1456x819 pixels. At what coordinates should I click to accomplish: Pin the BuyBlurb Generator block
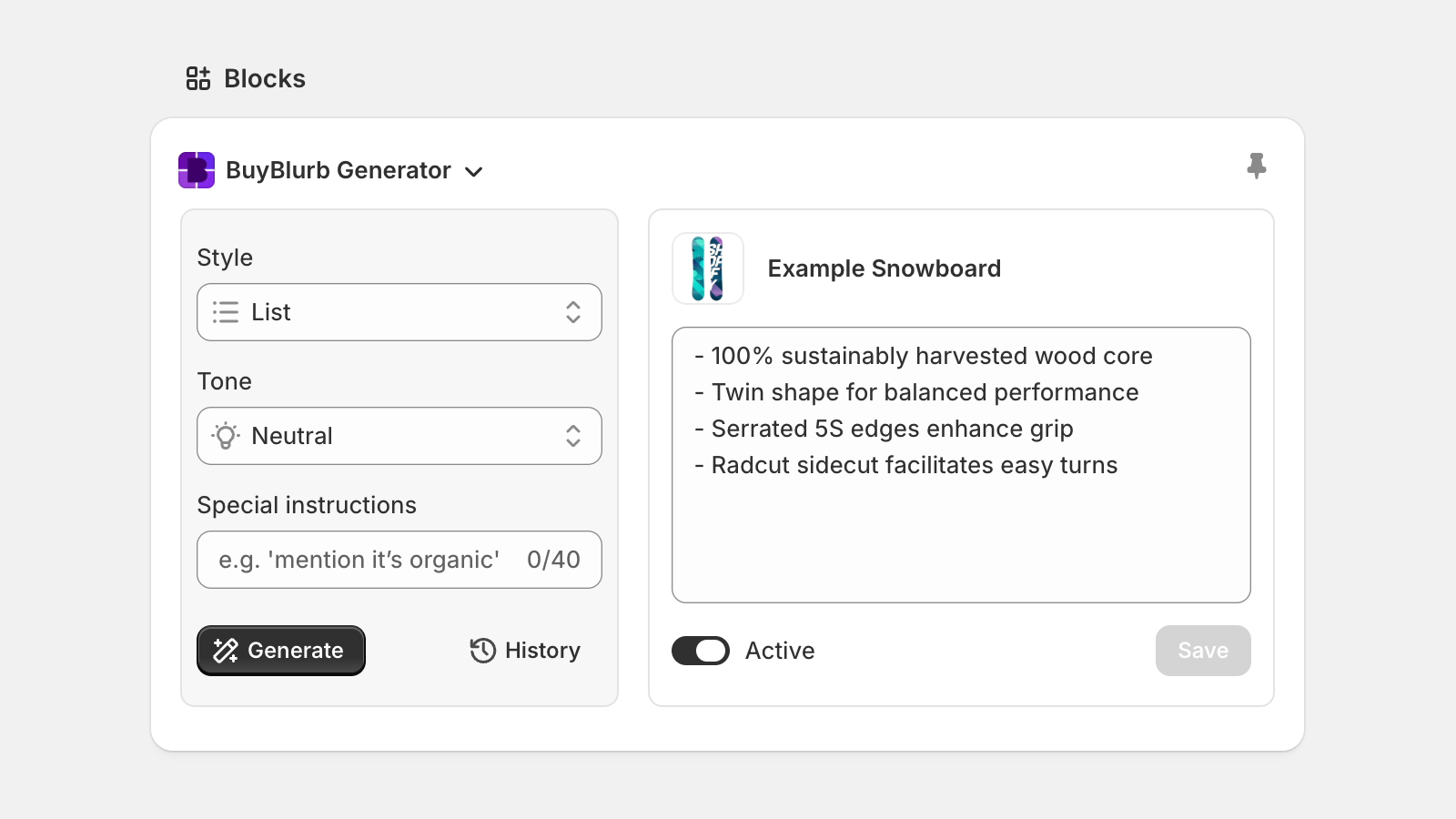(1257, 166)
